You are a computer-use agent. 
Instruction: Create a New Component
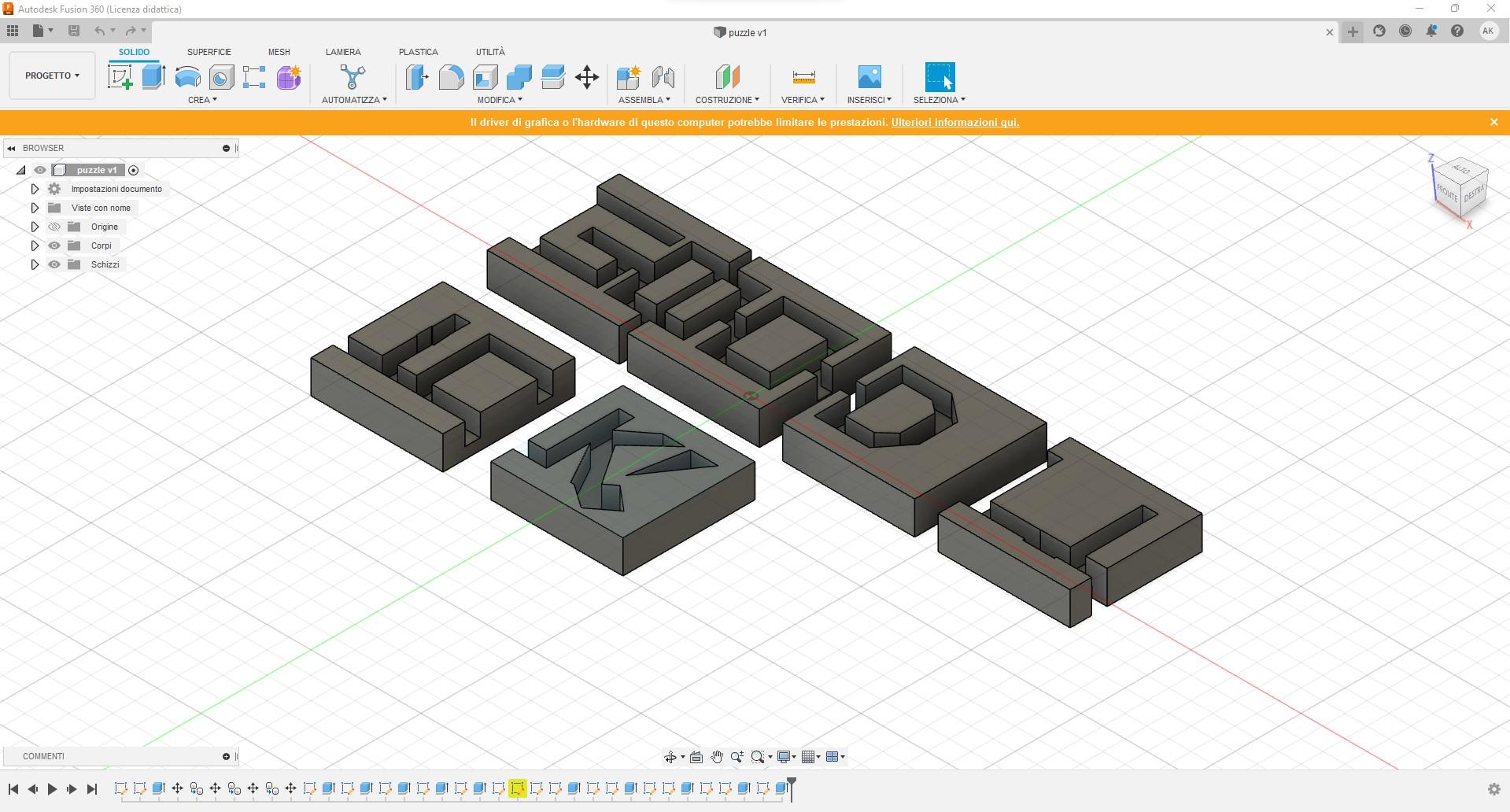pyautogui.click(x=628, y=77)
